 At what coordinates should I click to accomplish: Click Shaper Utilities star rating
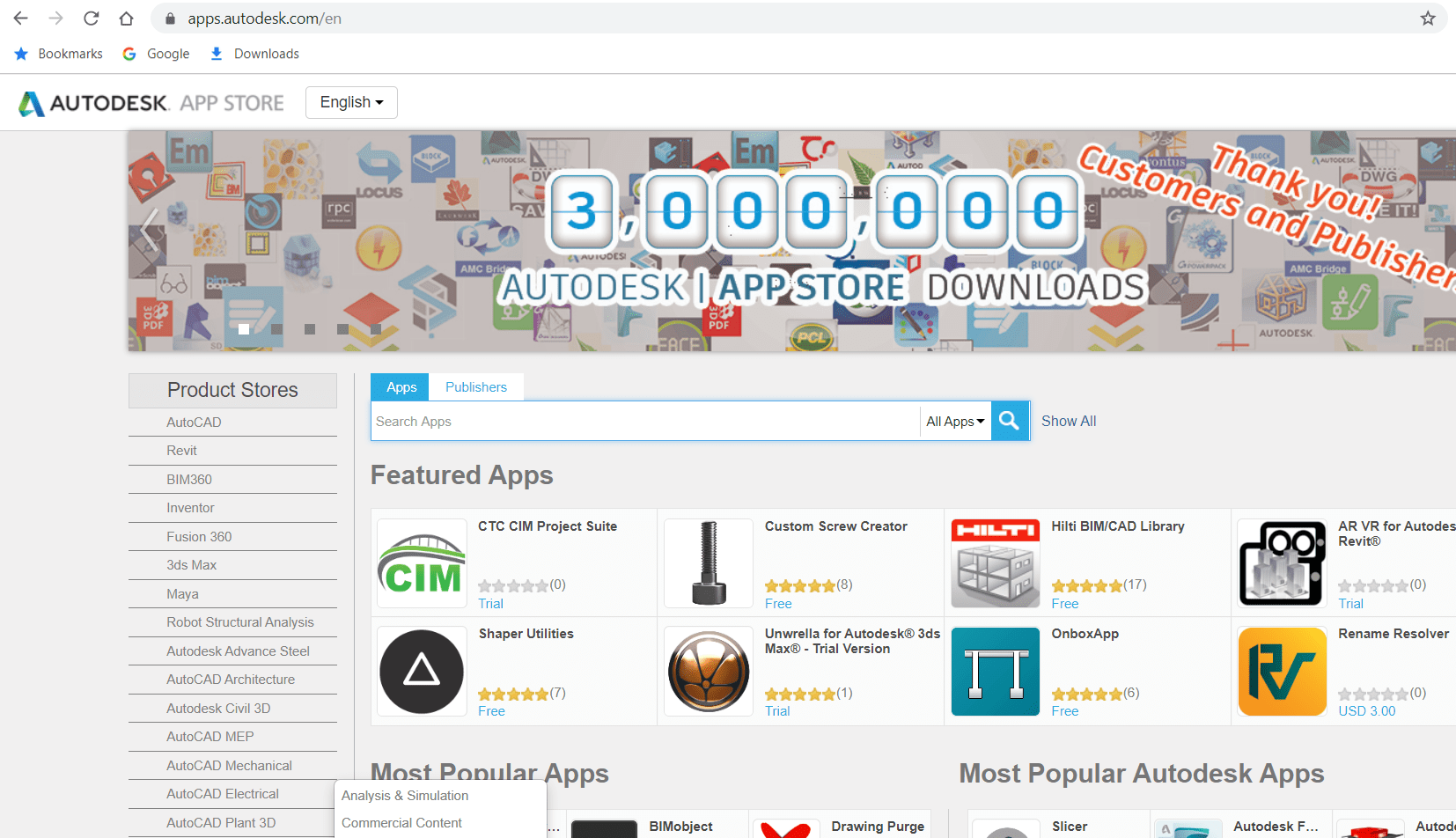click(513, 694)
